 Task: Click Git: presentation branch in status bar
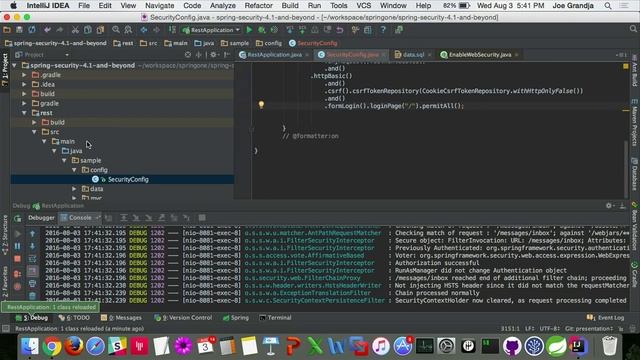tap(589, 329)
